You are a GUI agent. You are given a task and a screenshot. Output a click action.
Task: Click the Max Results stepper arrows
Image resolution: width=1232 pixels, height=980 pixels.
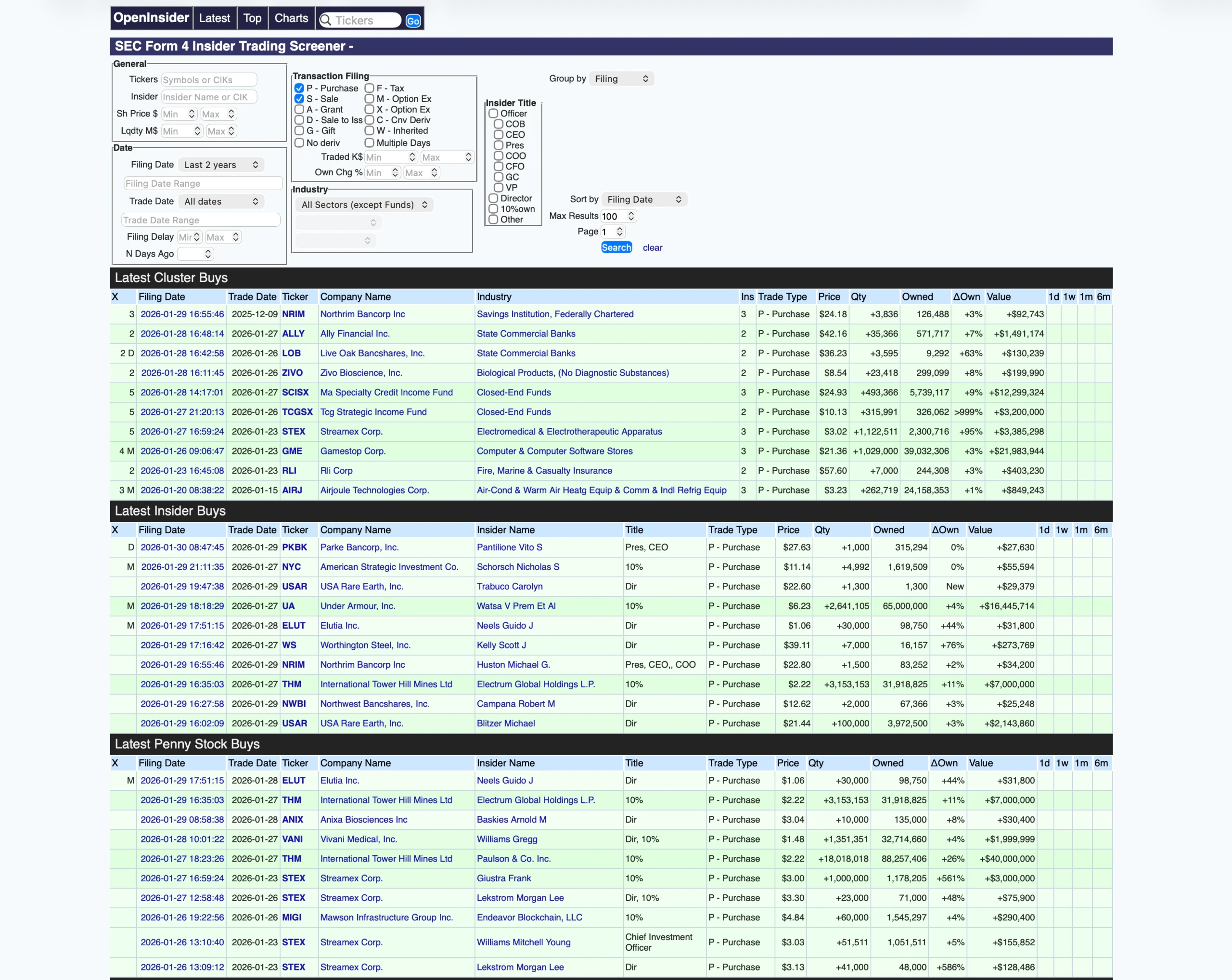(631, 216)
